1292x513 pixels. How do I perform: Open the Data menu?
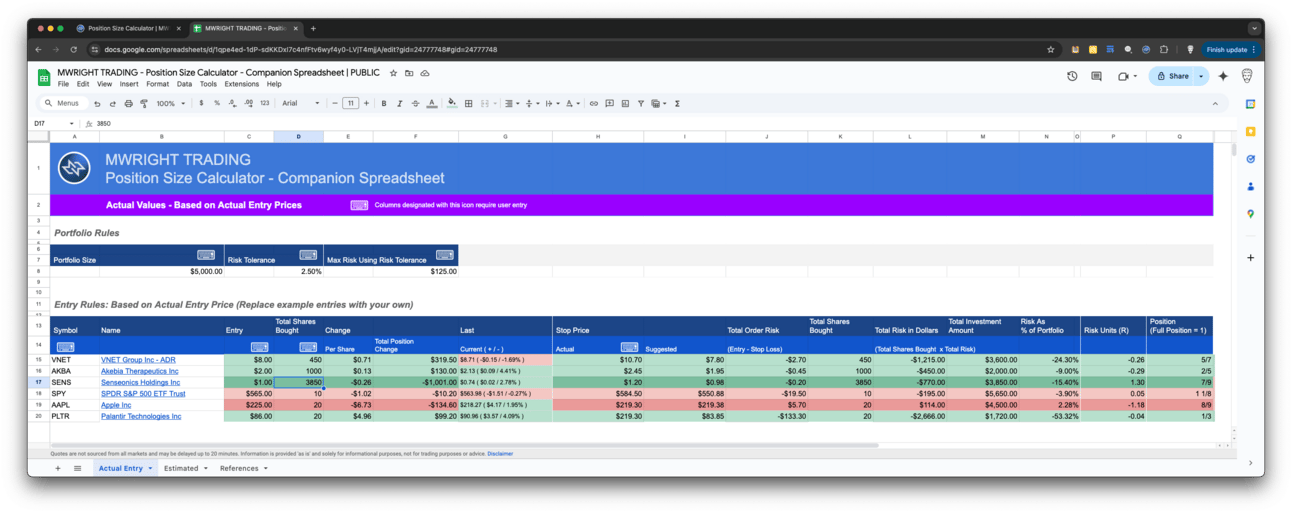click(184, 84)
